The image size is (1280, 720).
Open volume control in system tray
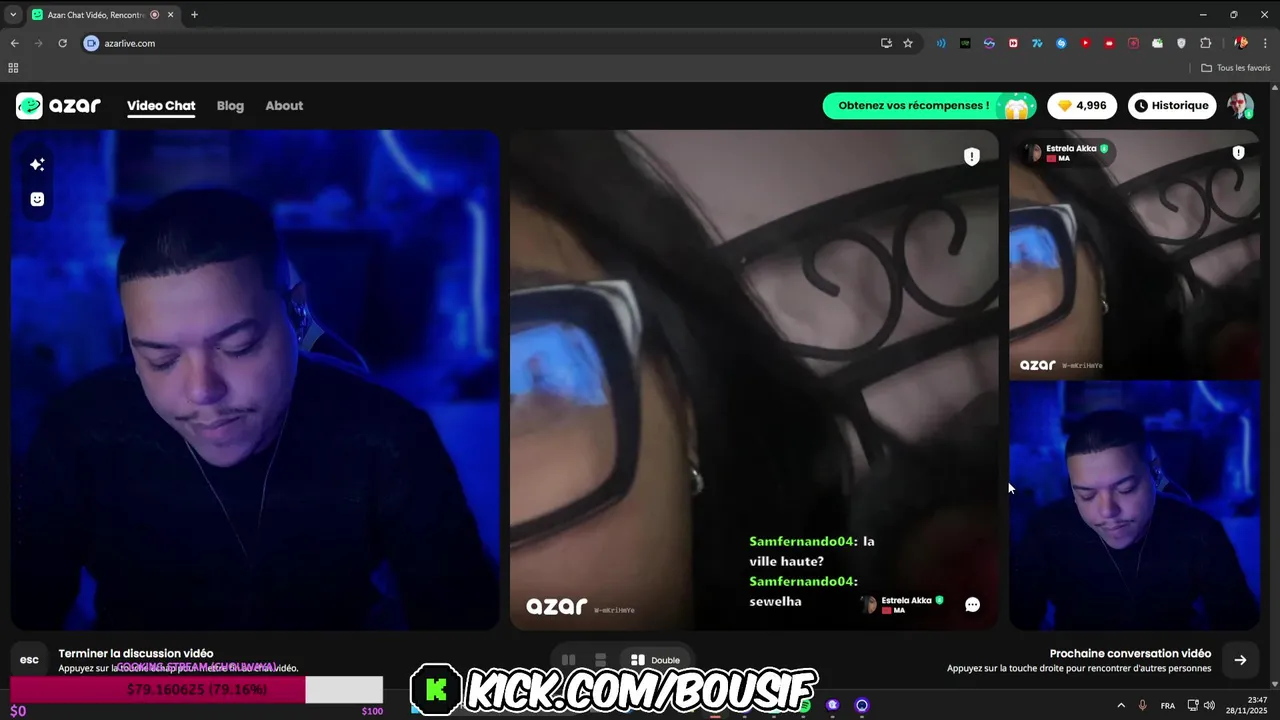point(1209,706)
